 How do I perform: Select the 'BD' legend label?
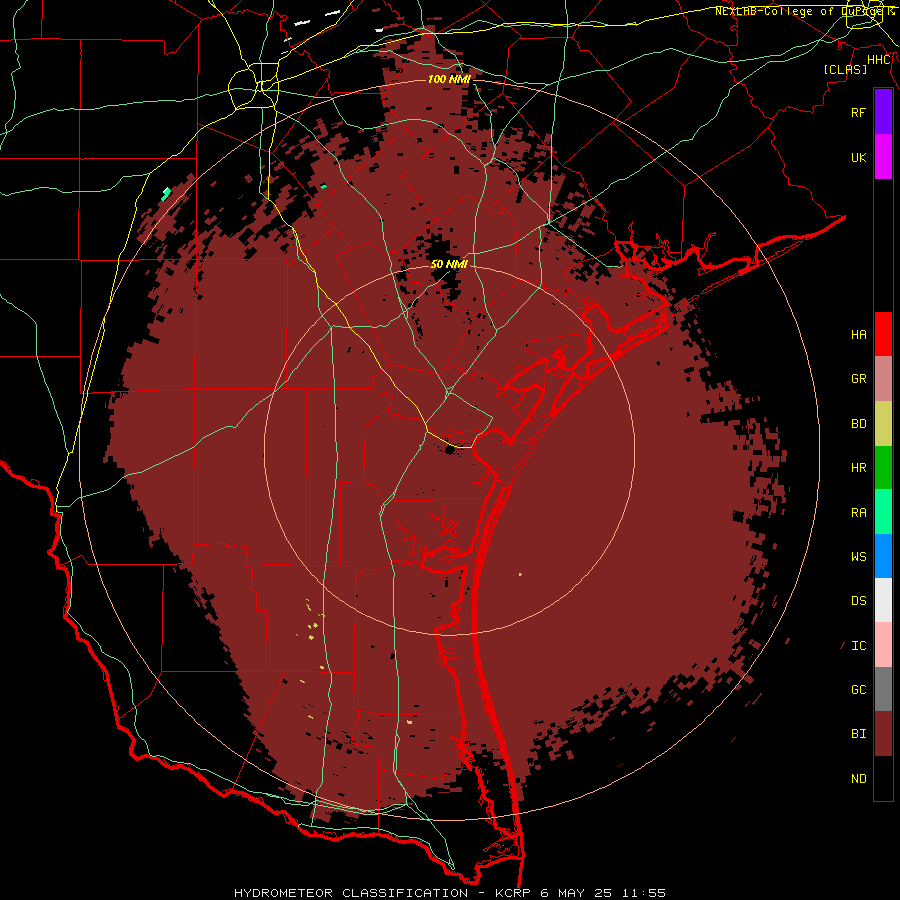[858, 424]
